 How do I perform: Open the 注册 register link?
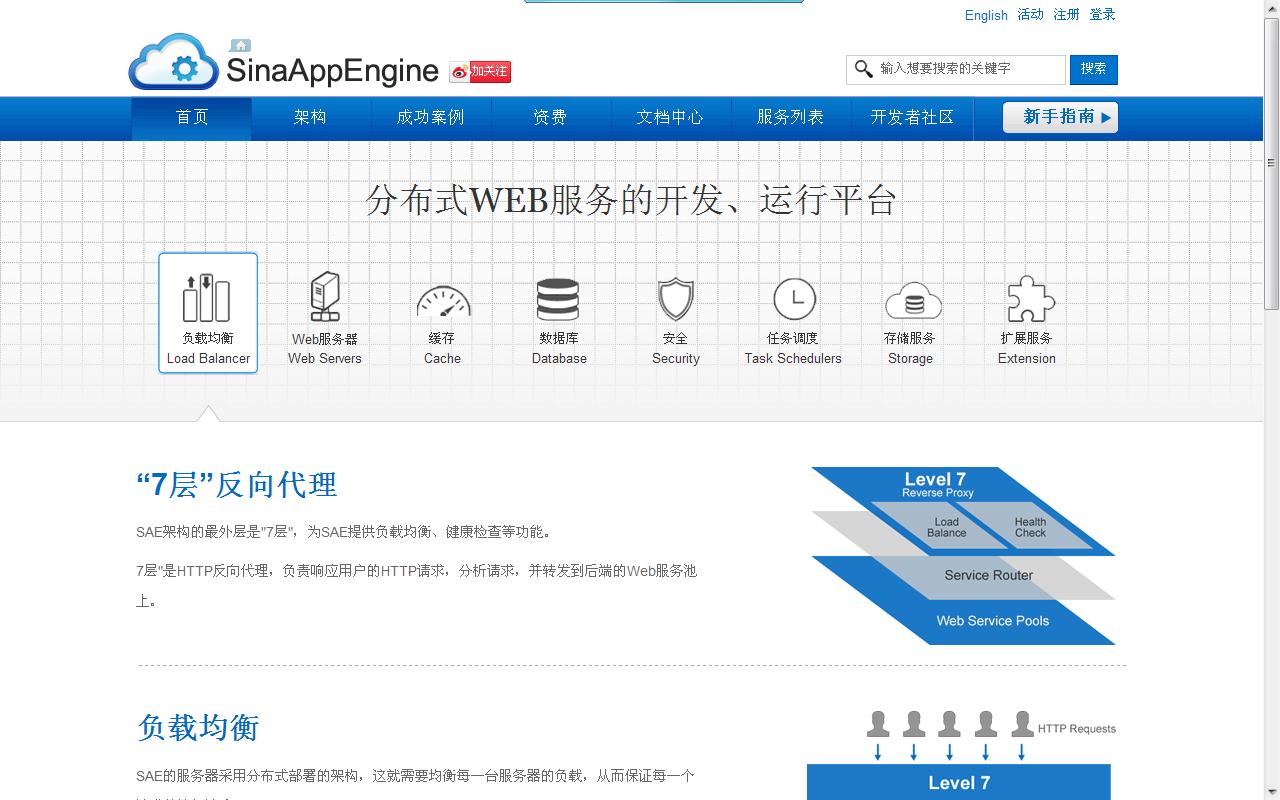(1066, 14)
